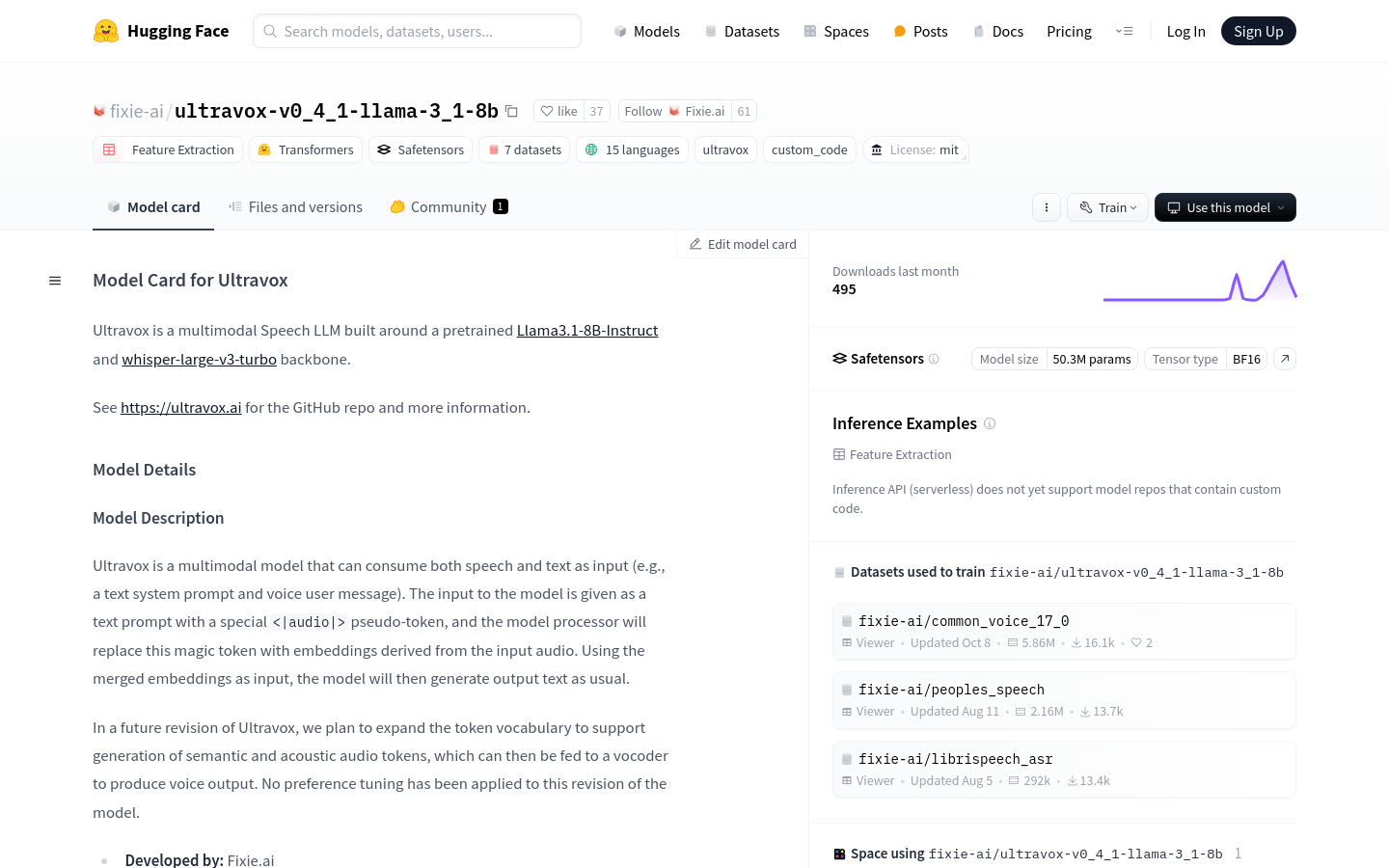Image resolution: width=1389 pixels, height=868 pixels.
Task: Go to Spaces in top navigation
Action: (x=836, y=31)
